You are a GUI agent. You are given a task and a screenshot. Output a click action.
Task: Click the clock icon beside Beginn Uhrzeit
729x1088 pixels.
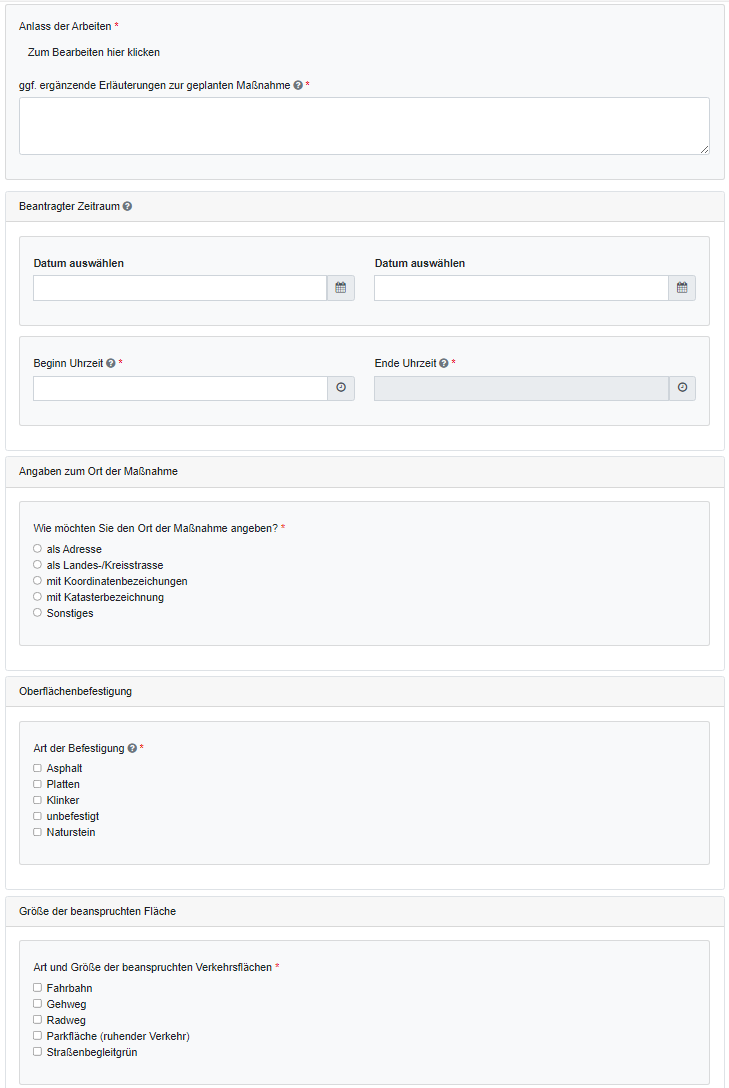[340, 388]
